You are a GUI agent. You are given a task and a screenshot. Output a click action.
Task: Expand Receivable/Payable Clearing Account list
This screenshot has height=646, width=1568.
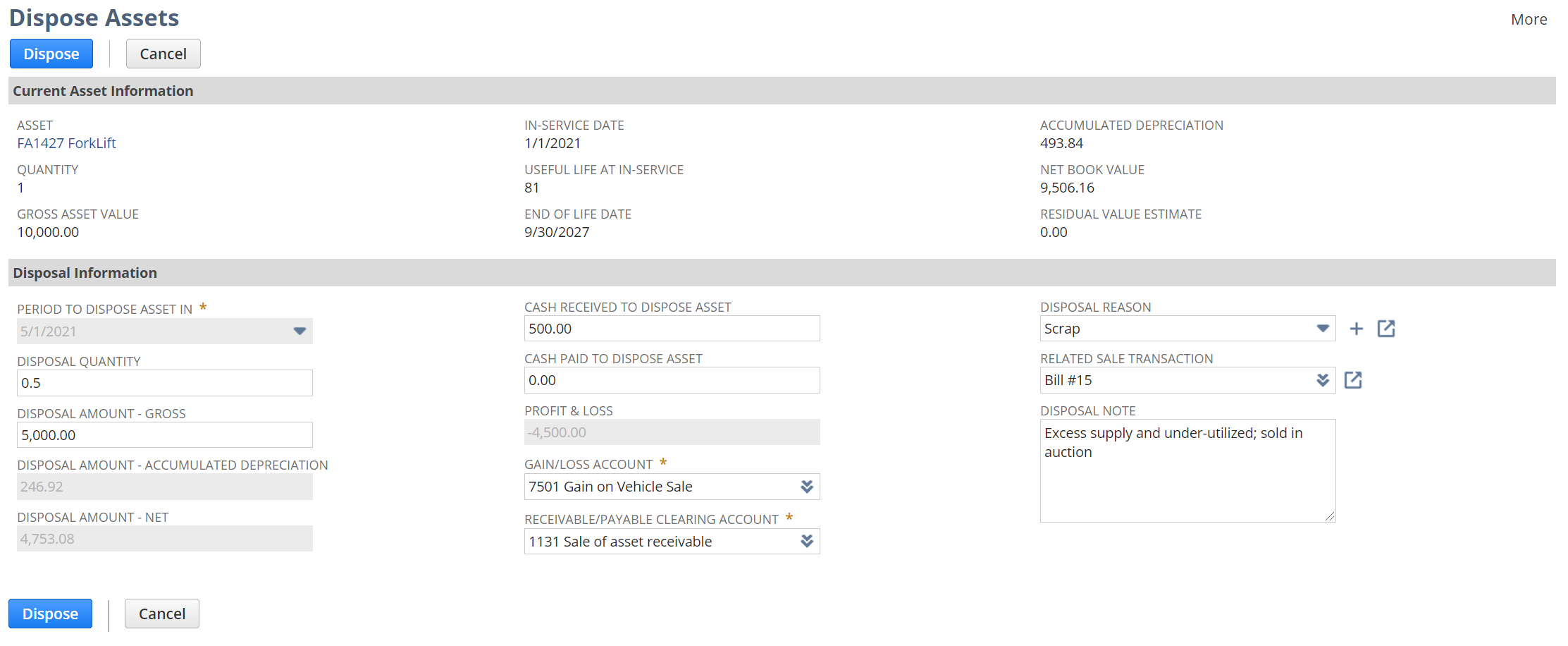(807, 541)
